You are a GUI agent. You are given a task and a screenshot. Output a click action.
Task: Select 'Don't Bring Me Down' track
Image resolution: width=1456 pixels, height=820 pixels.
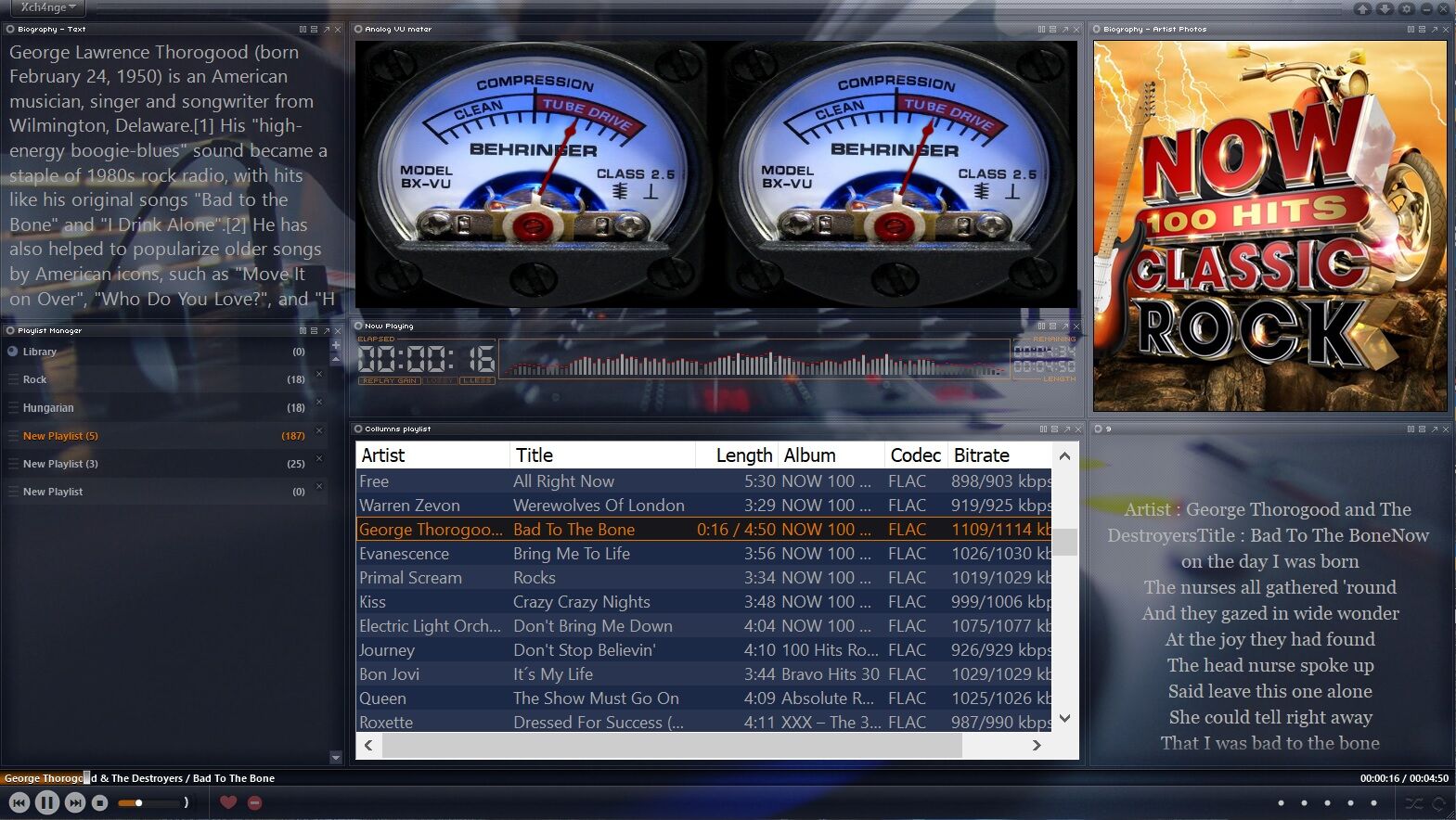pyautogui.click(x=704, y=626)
